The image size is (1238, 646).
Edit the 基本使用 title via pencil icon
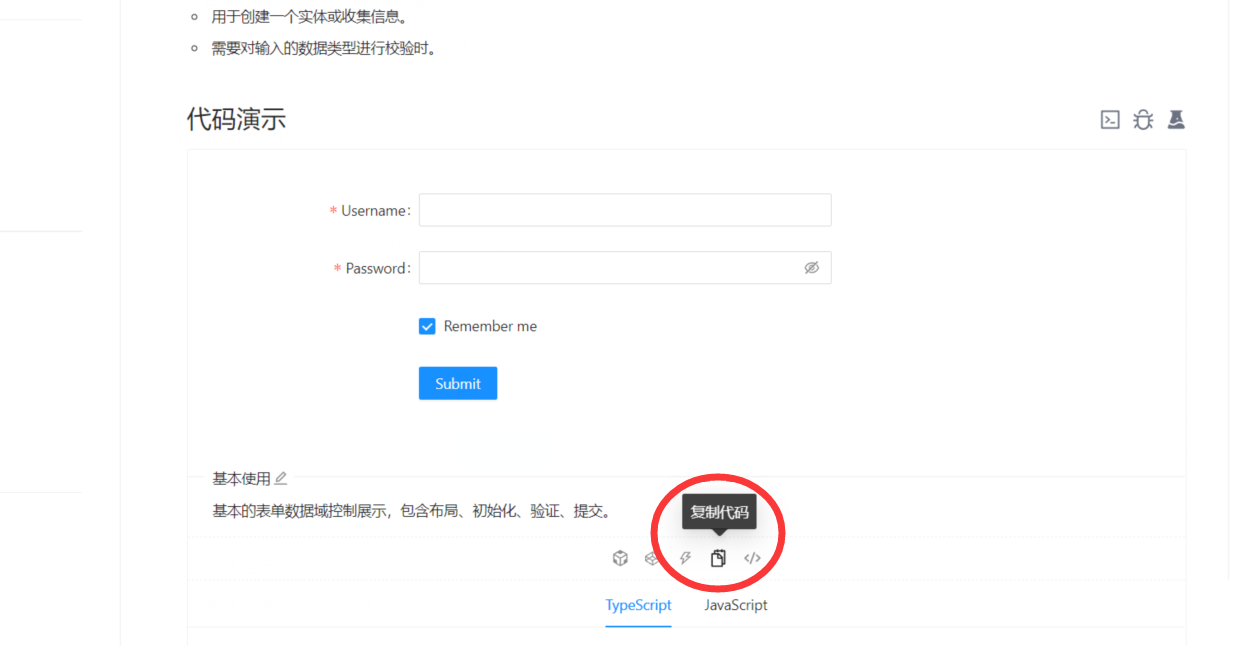pyautogui.click(x=281, y=478)
